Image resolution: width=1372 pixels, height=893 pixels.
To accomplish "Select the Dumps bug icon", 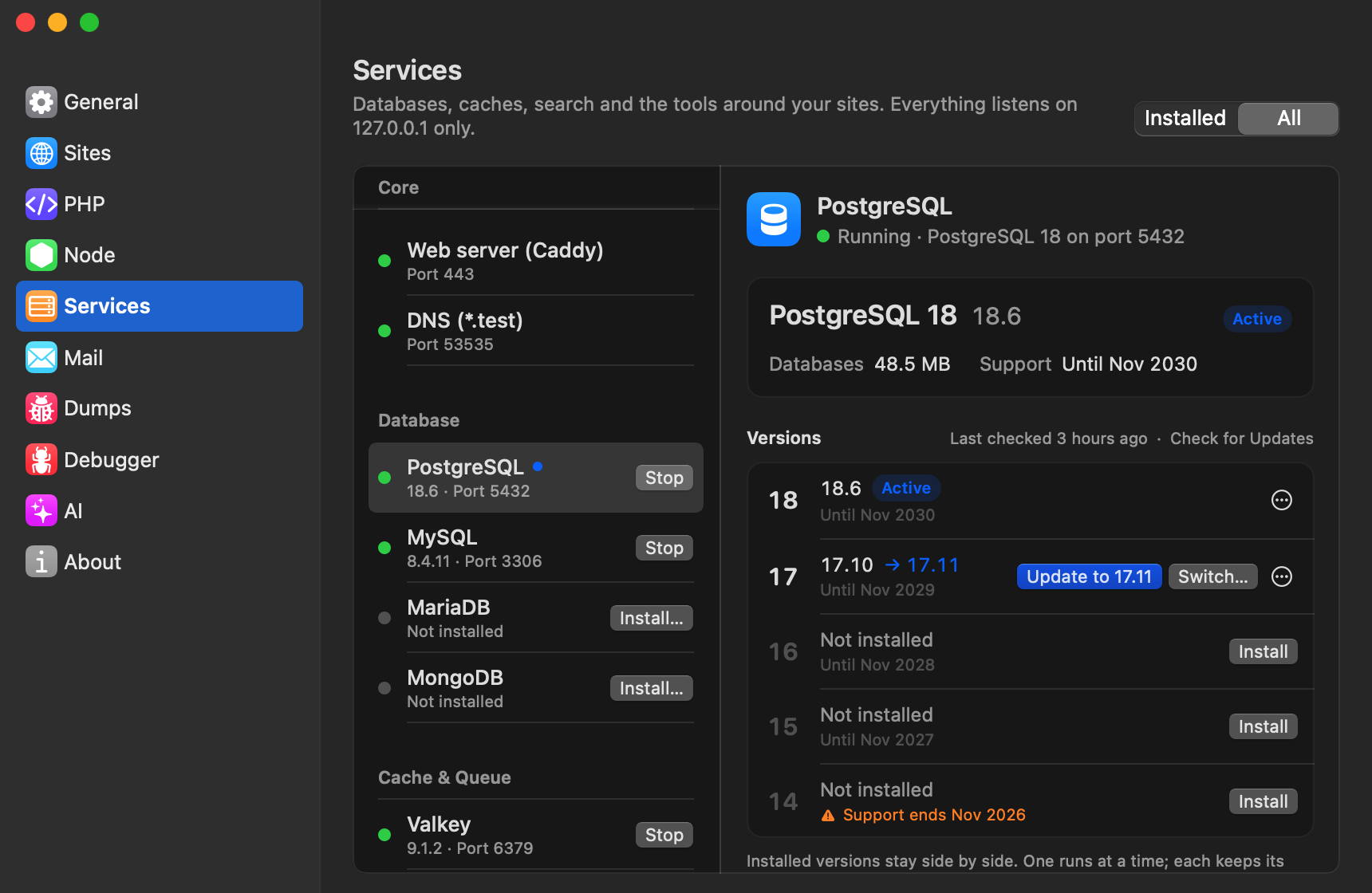I will (41, 408).
